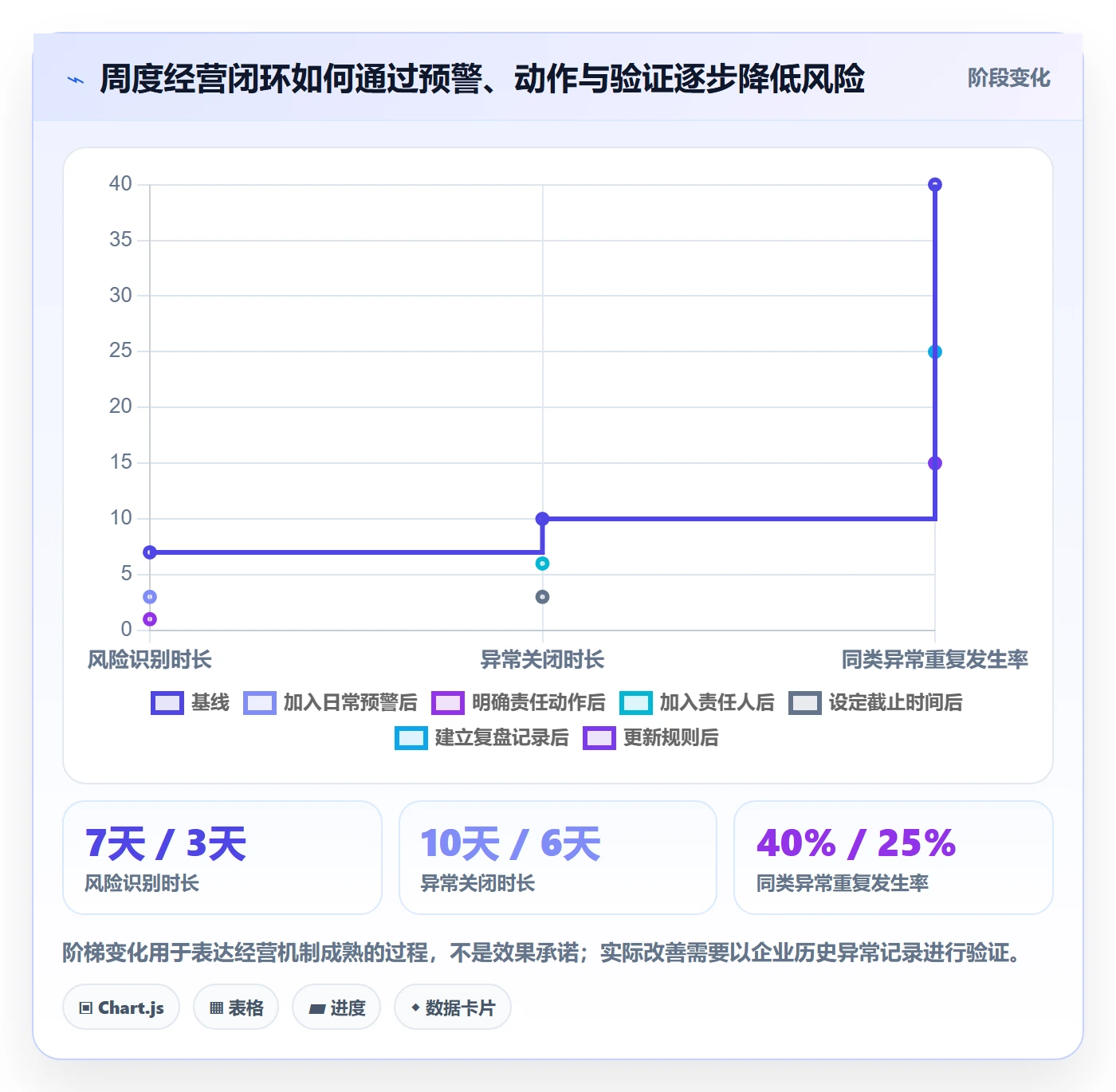
Task: Click the y-axis value 25
Action: coord(120,351)
